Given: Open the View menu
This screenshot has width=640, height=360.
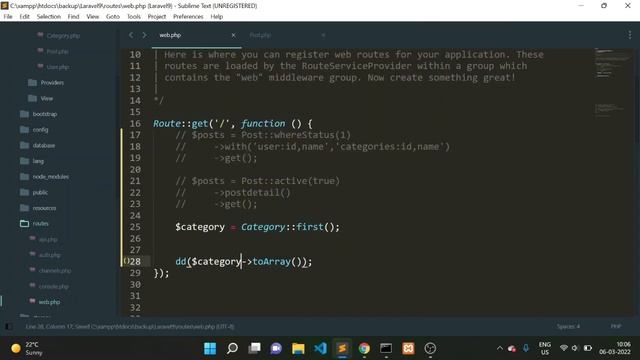Looking at the screenshot, I should [x=93, y=17].
